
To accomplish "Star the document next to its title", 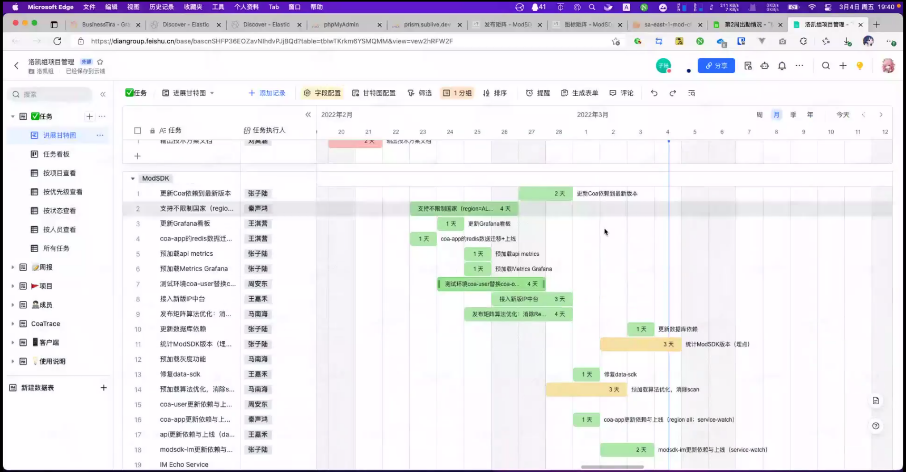I will tap(100, 62).
